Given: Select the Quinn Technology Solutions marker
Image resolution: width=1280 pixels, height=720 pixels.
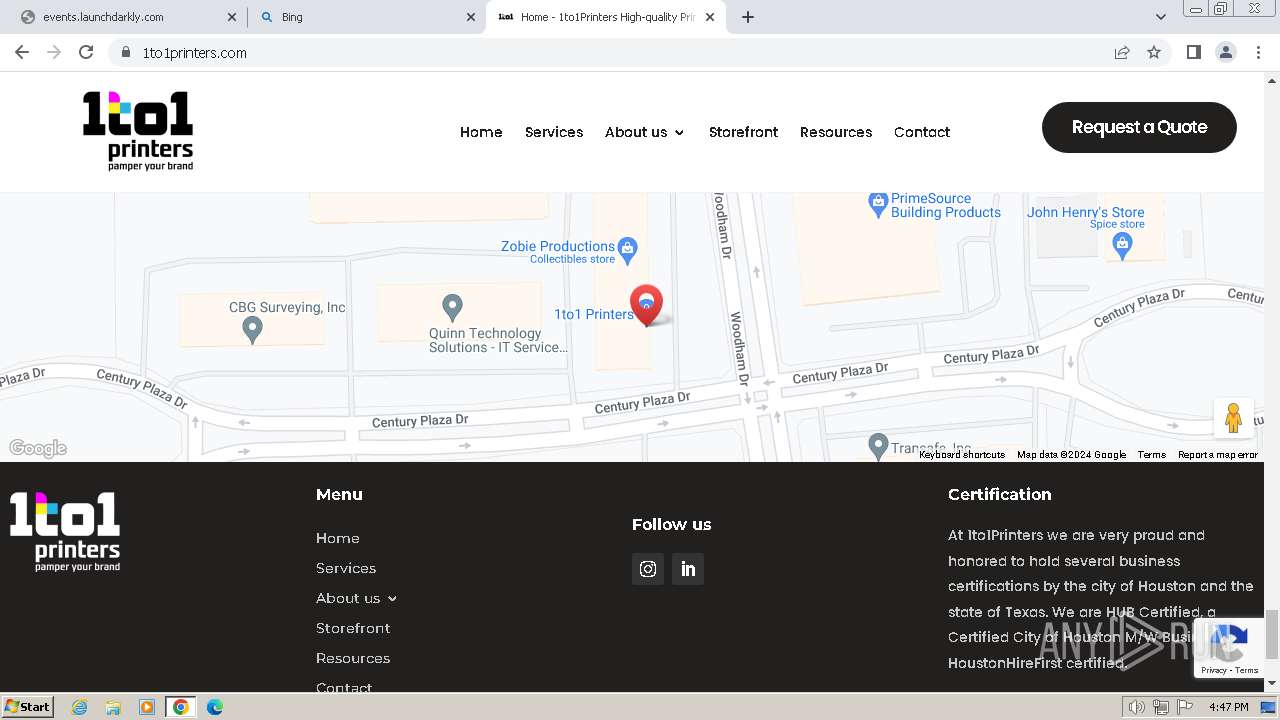Looking at the screenshot, I should tap(452, 307).
